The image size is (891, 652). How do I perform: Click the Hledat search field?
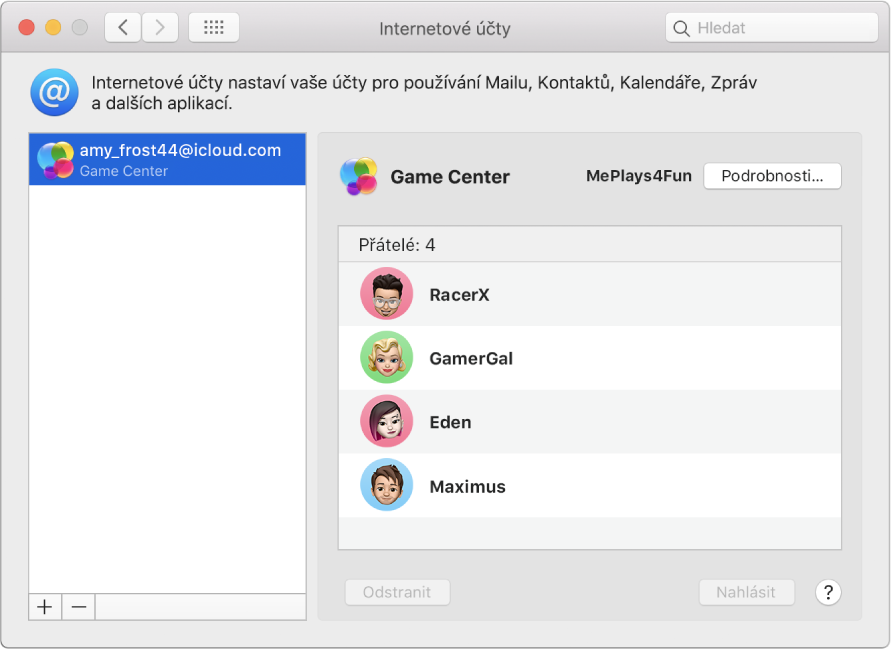point(772,27)
